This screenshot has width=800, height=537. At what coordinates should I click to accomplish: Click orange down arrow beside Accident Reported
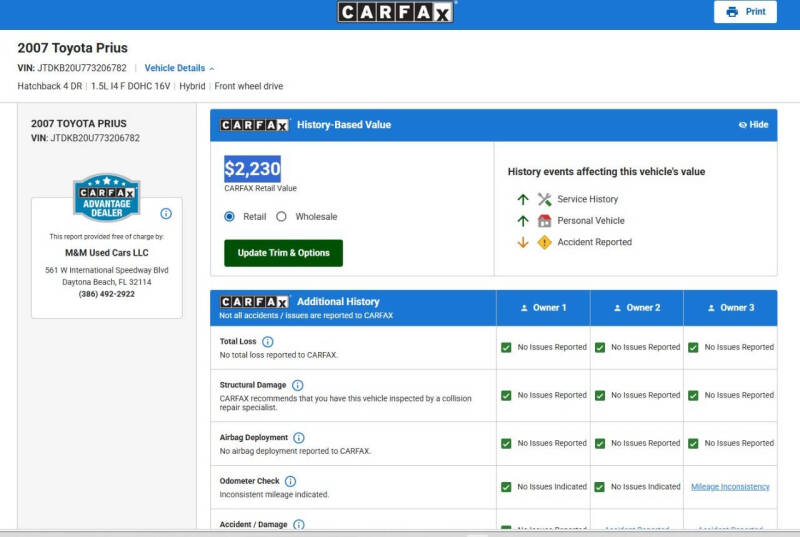pos(523,242)
